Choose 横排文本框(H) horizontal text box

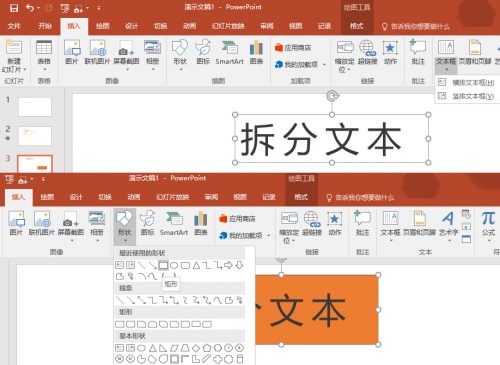pyautogui.click(x=467, y=82)
